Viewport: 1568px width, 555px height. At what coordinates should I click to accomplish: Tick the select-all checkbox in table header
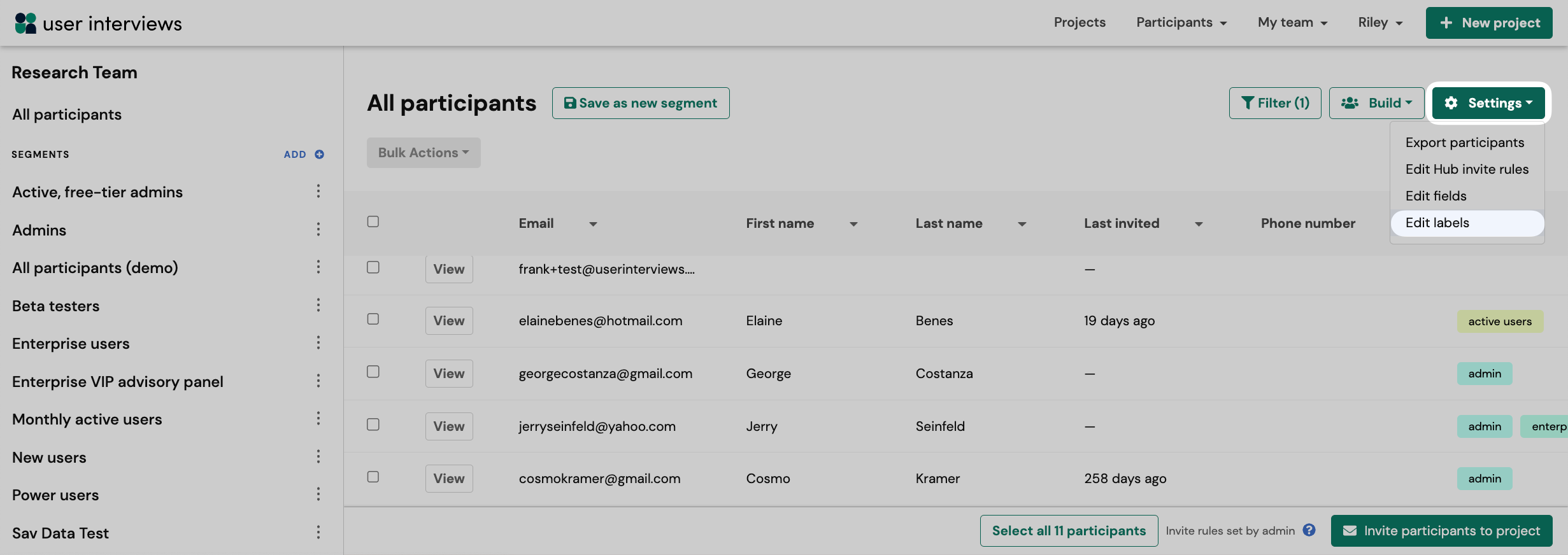373,221
